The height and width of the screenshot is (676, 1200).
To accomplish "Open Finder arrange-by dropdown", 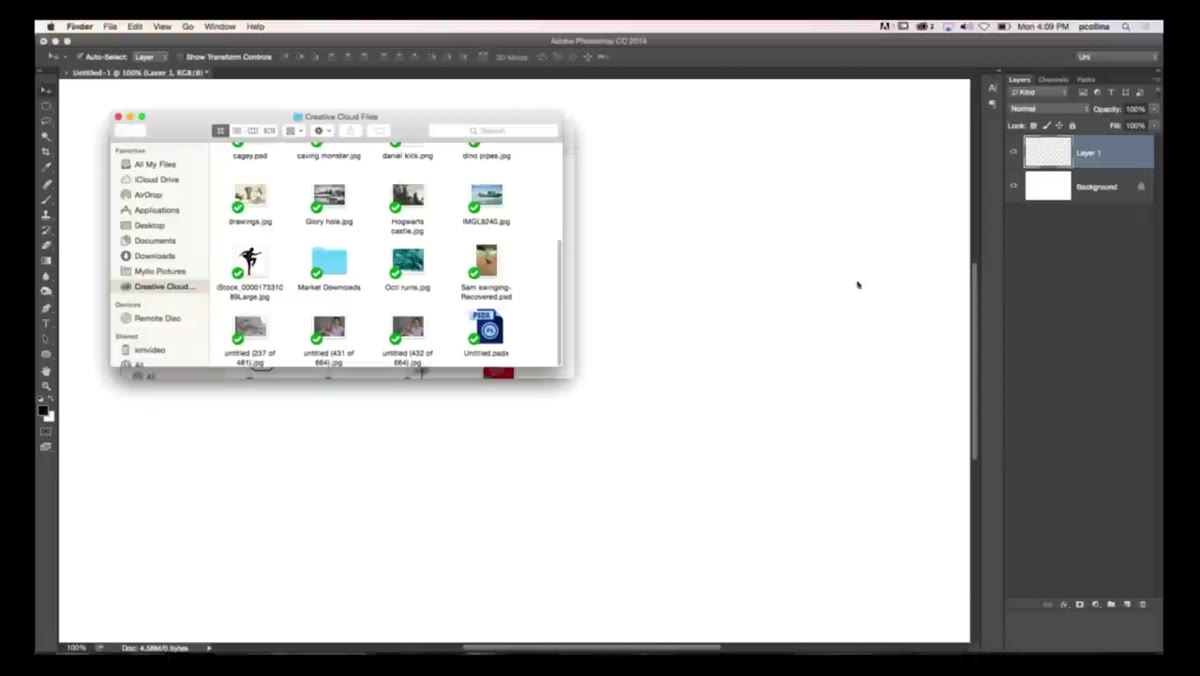I will [294, 131].
